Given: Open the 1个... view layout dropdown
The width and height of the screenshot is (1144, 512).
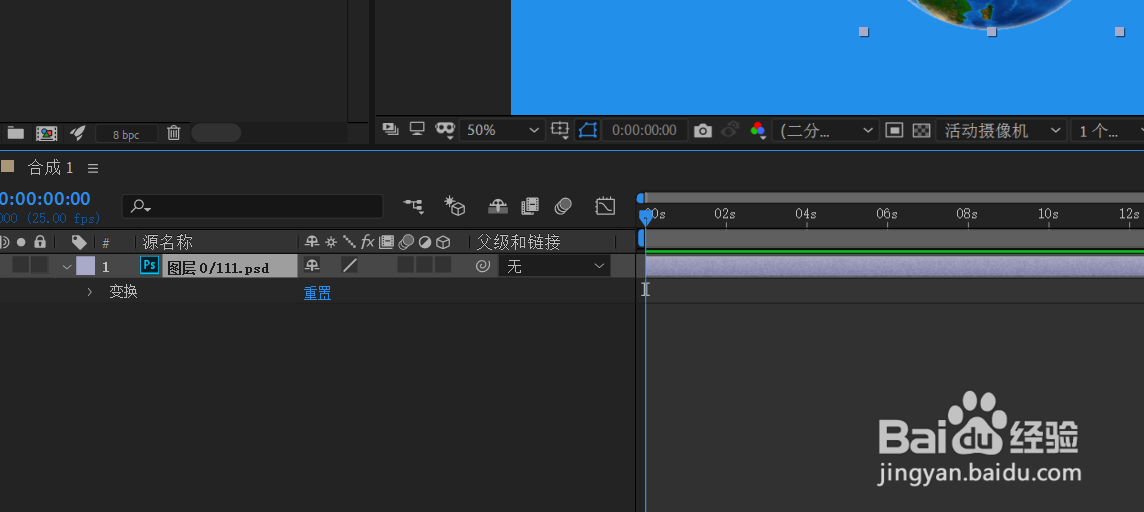Looking at the screenshot, I should click(x=1107, y=131).
